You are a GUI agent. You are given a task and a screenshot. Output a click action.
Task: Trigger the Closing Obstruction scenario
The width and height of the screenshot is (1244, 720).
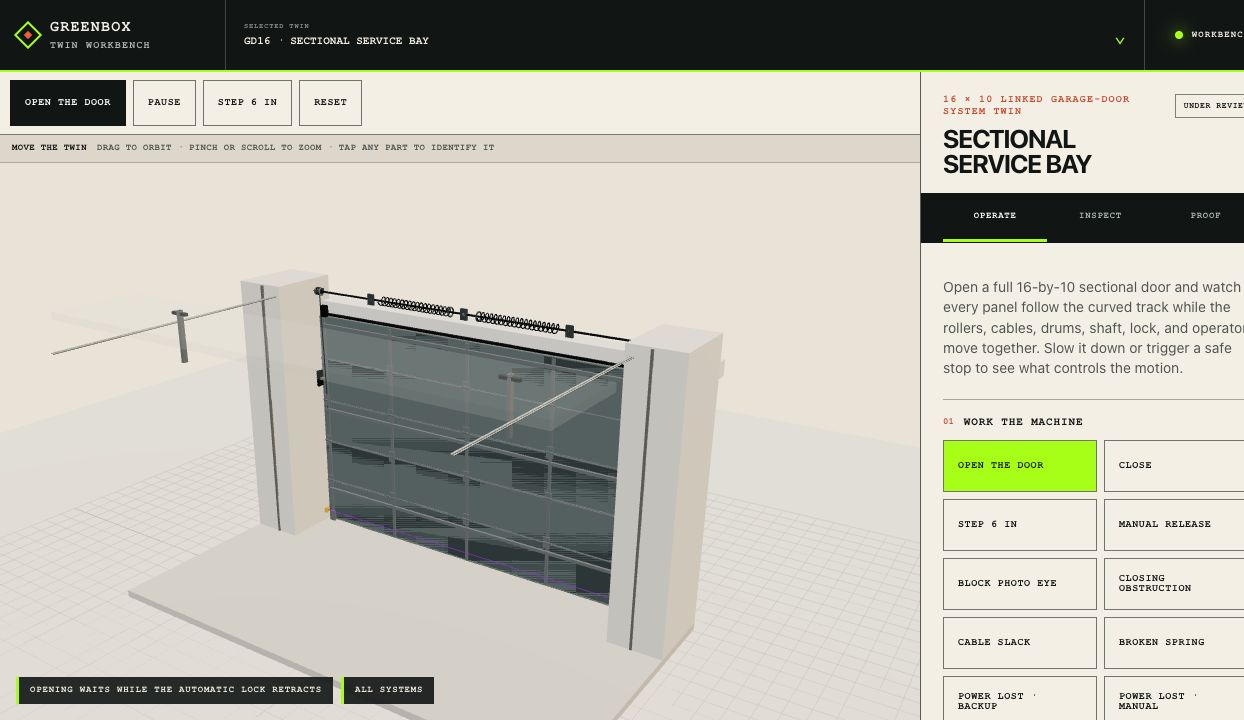(1174, 584)
